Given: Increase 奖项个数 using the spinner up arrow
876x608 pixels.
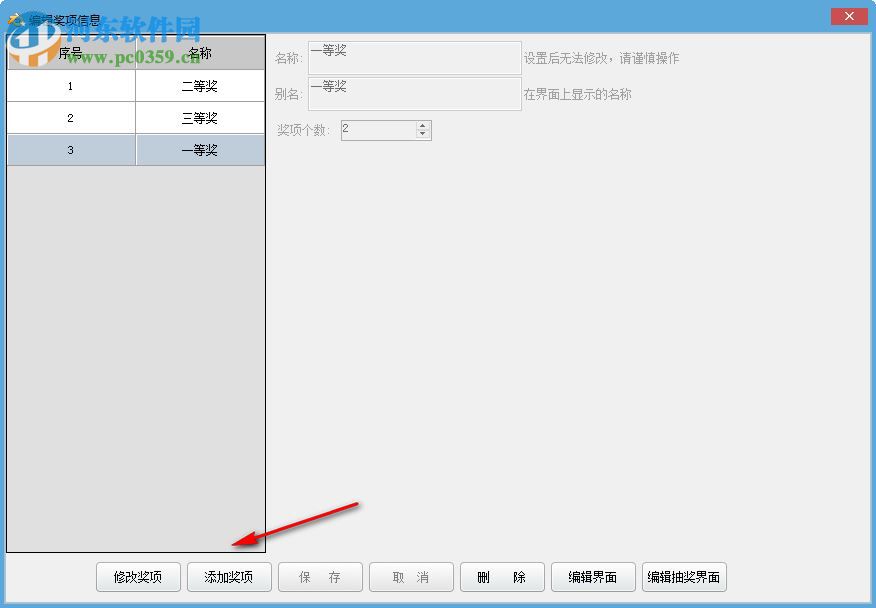Looking at the screenshot, I should 422,125.
